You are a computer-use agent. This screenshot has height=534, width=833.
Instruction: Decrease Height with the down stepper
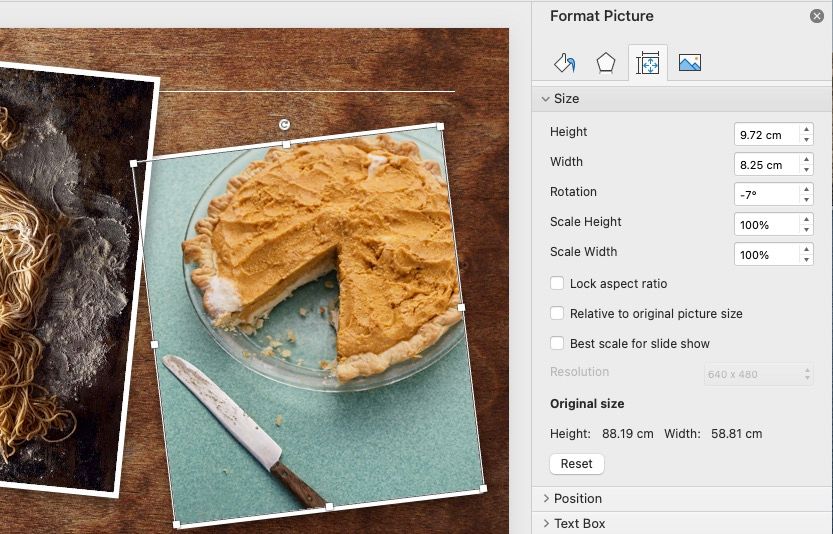(x=806, y=140)
